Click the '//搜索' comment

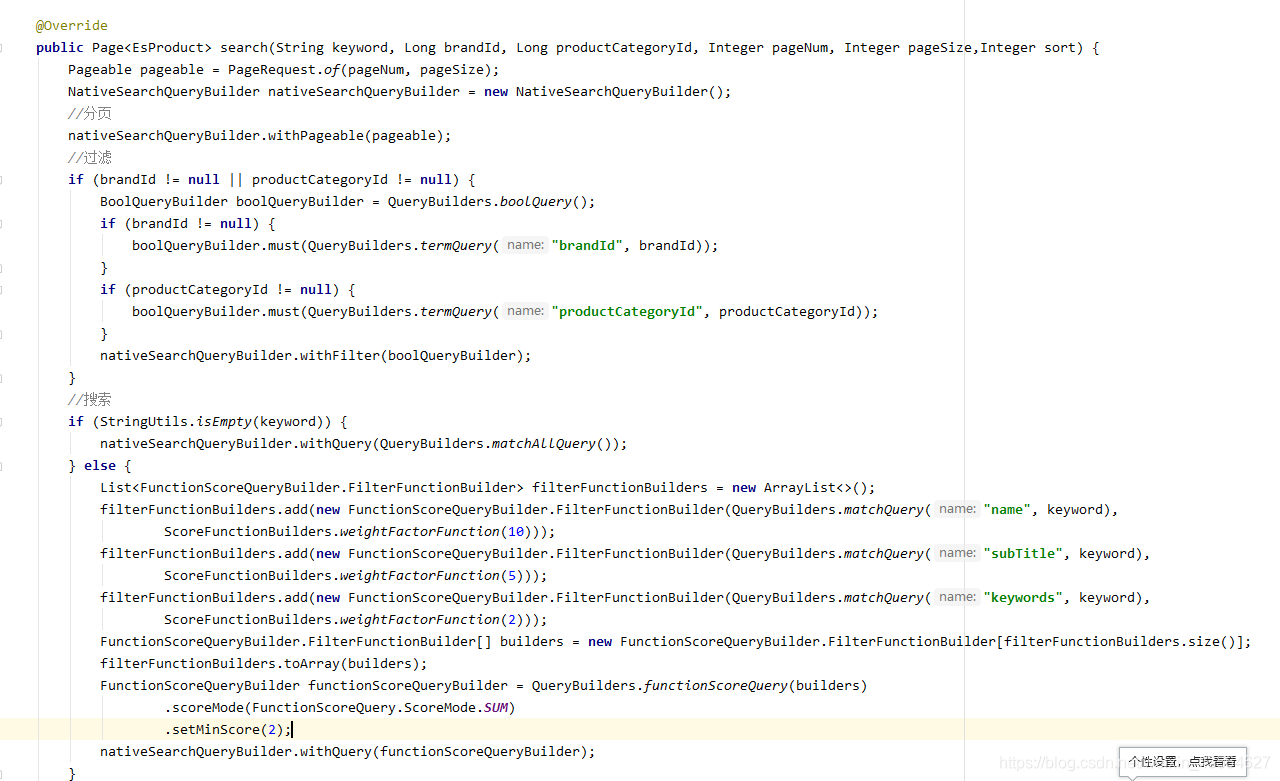pos(90,399)
